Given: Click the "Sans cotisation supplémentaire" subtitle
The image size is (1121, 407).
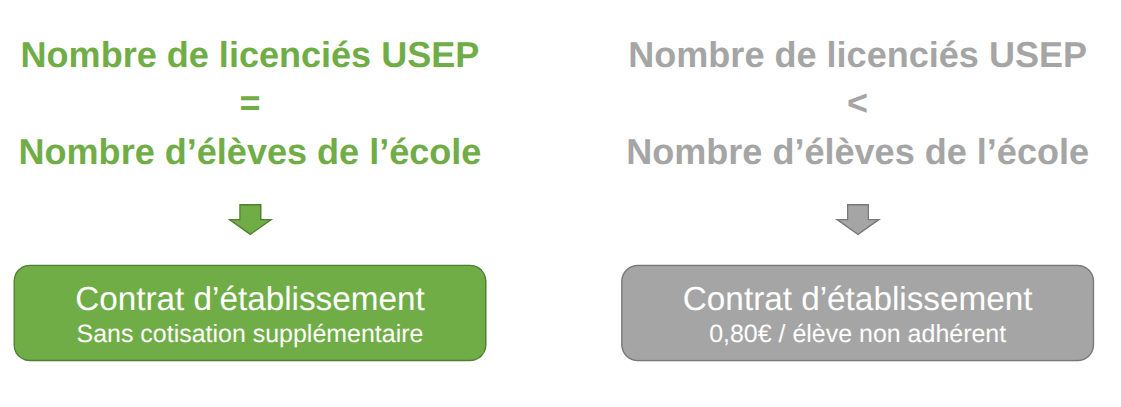Looking at the screenshot, I should pyautogui.click(x=250, y=334).
